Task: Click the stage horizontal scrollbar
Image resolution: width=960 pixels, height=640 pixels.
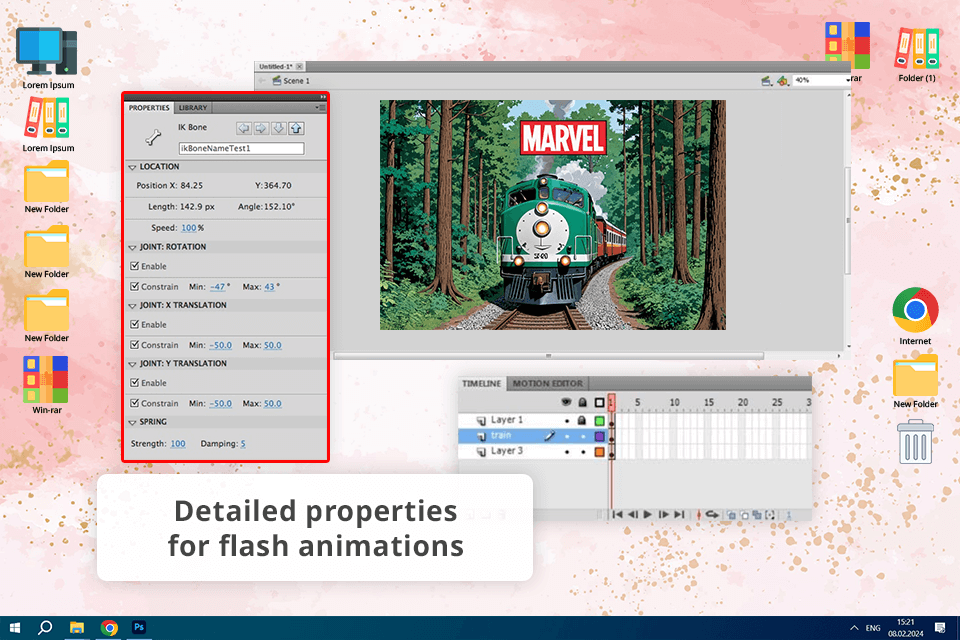Action: pyautogui.click(x=549, y=356)
